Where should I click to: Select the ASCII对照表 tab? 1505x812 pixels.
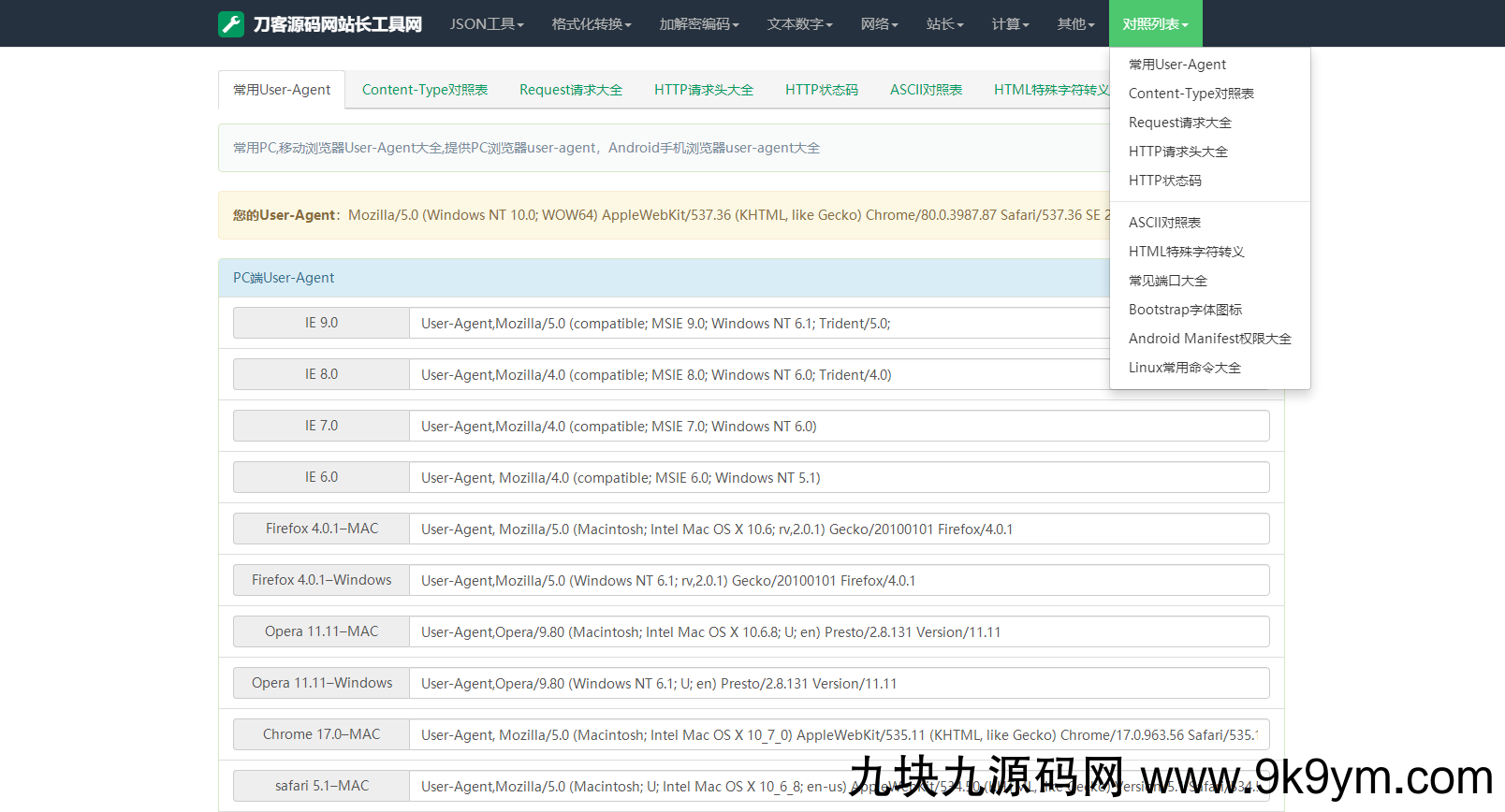coord(926,90)
